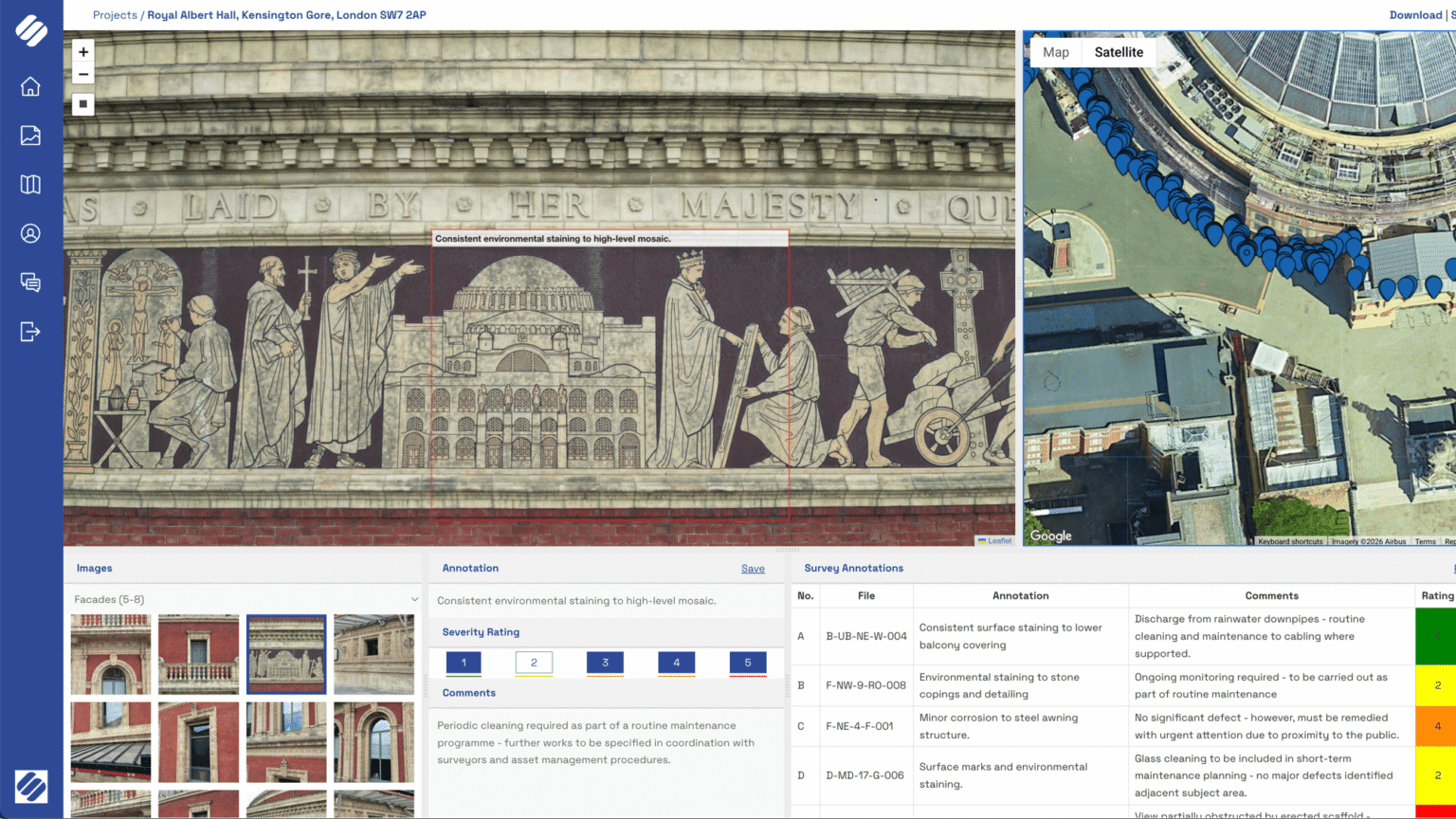Viewport: 1456px width, 819px height.
Task: Click the Google logo on map
Action: [x=1051, y=536]
